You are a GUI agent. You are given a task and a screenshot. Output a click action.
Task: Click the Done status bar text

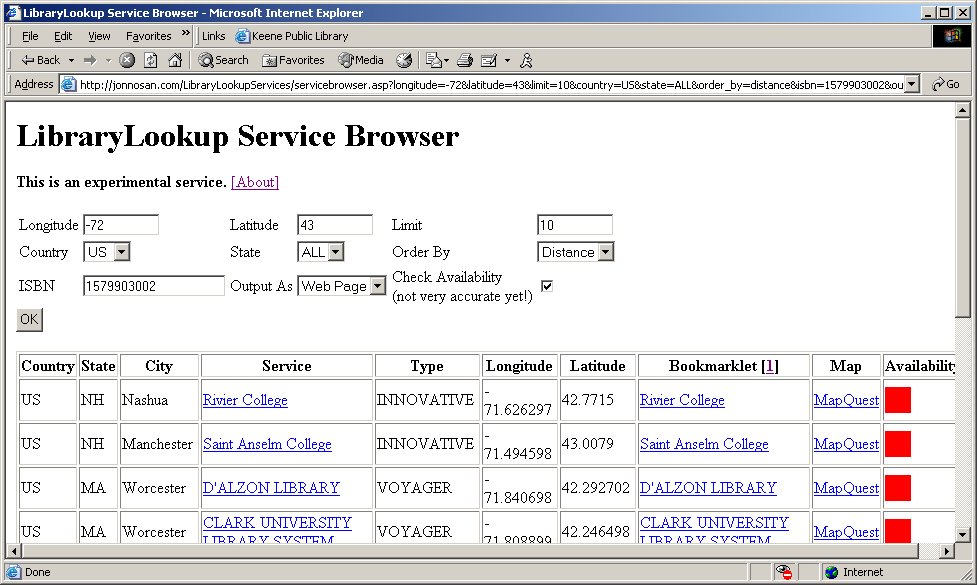[x=37, y=572]
